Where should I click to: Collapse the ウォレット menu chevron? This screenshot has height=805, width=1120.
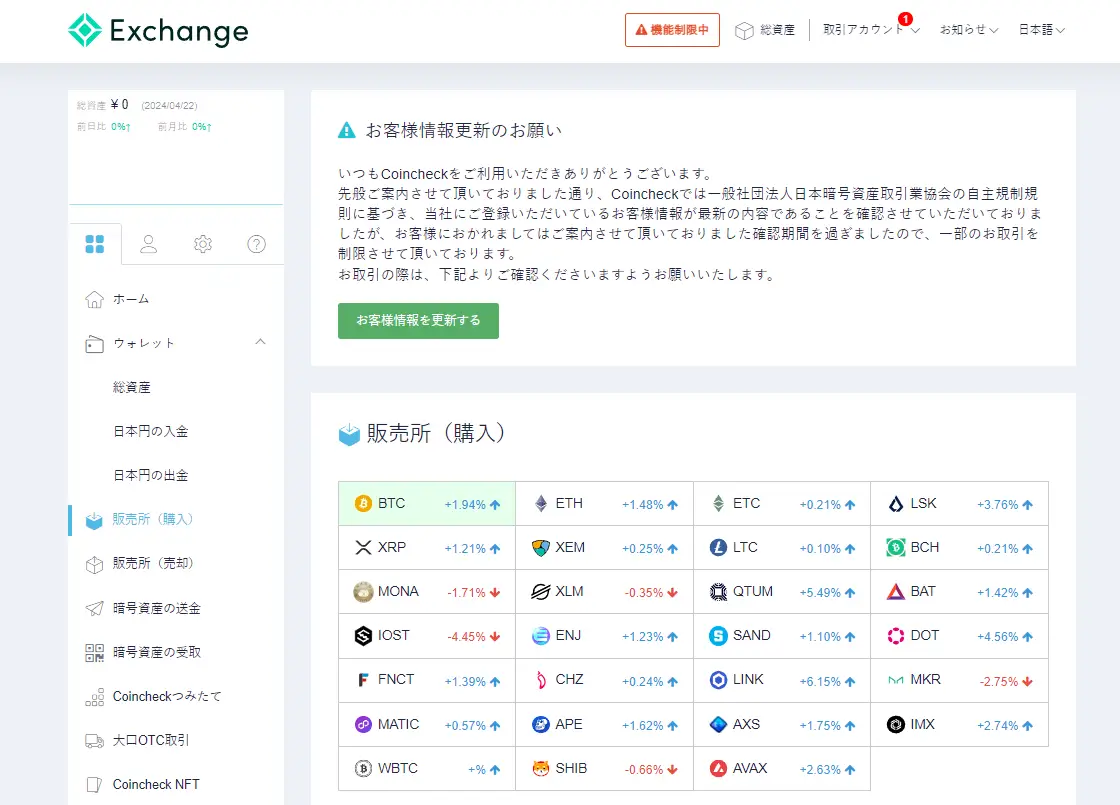[x=260, y=342]
